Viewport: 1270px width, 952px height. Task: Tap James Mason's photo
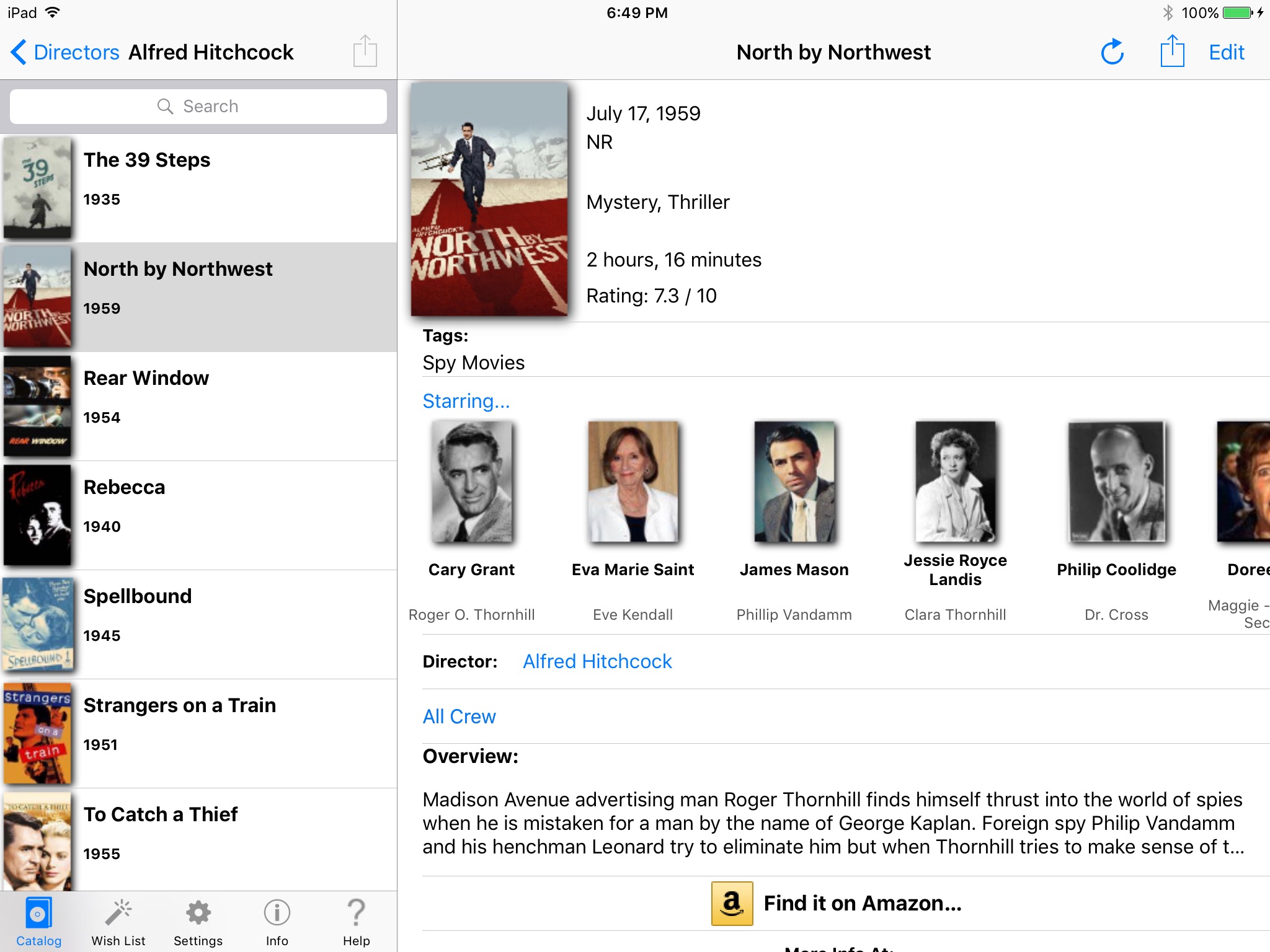pyautogui.click(x=794, y=482)
